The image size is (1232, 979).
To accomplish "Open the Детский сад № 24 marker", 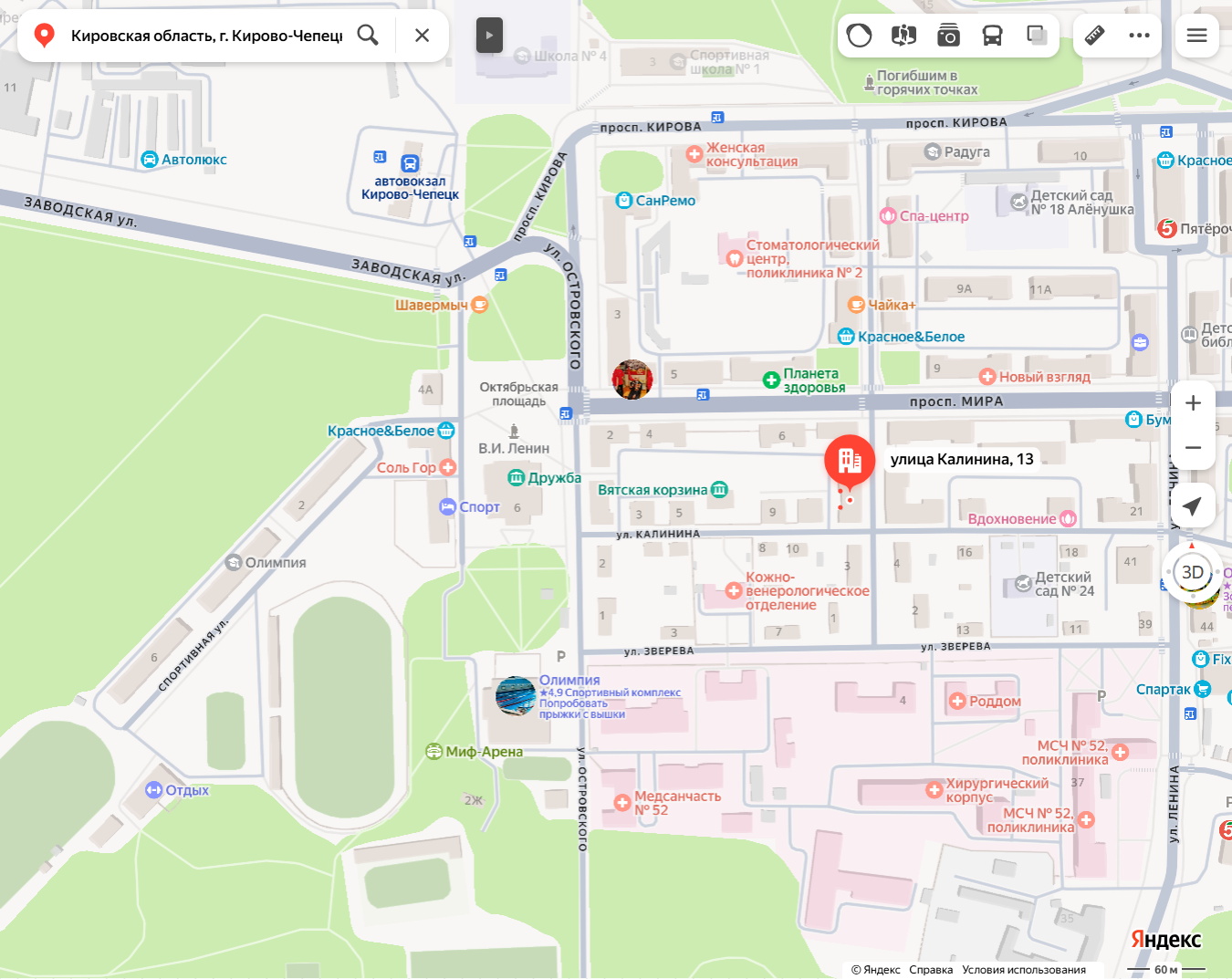I will [1024, 584].
